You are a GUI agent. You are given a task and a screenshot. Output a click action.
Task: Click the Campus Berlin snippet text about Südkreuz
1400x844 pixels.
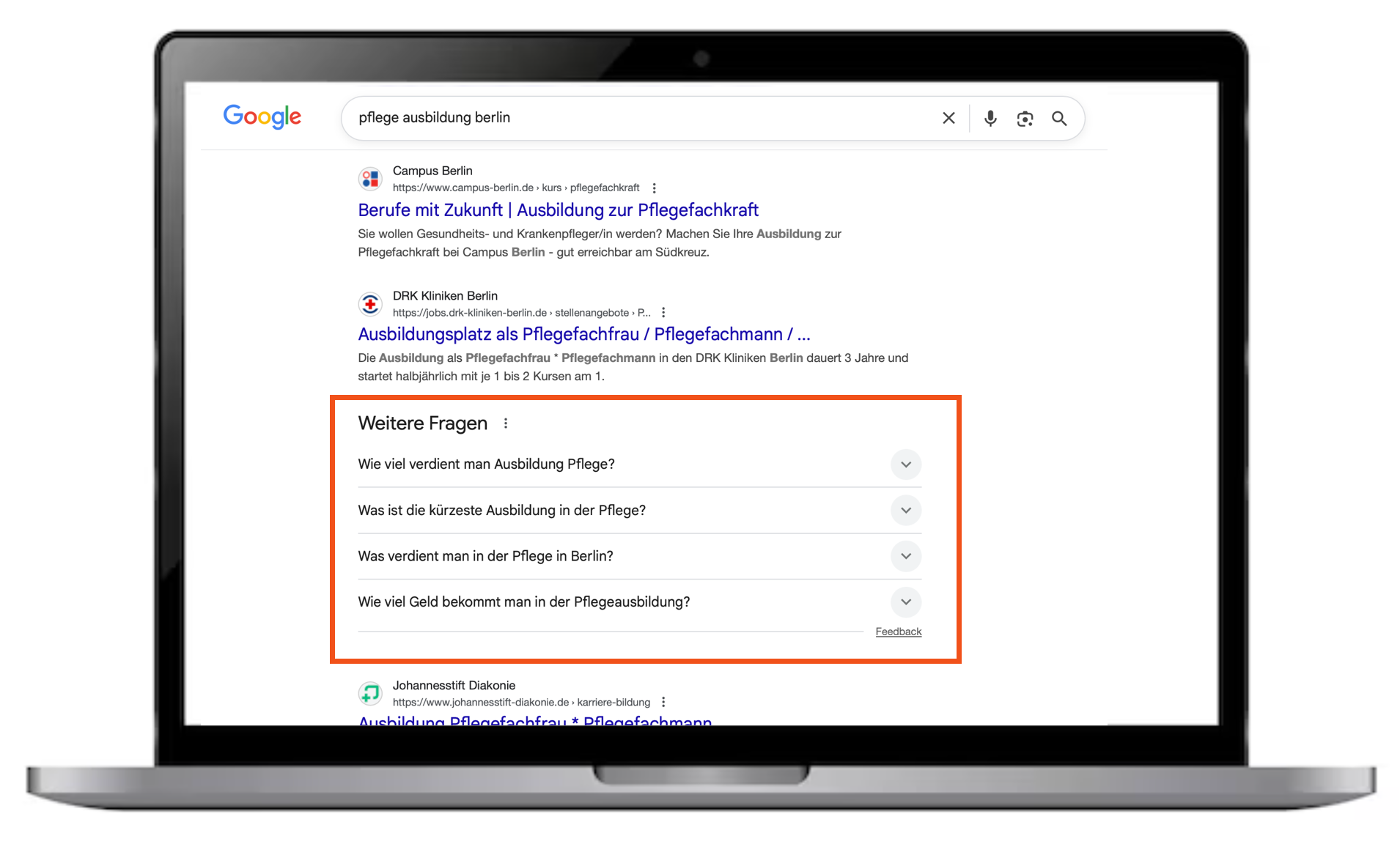click(600, 243)
